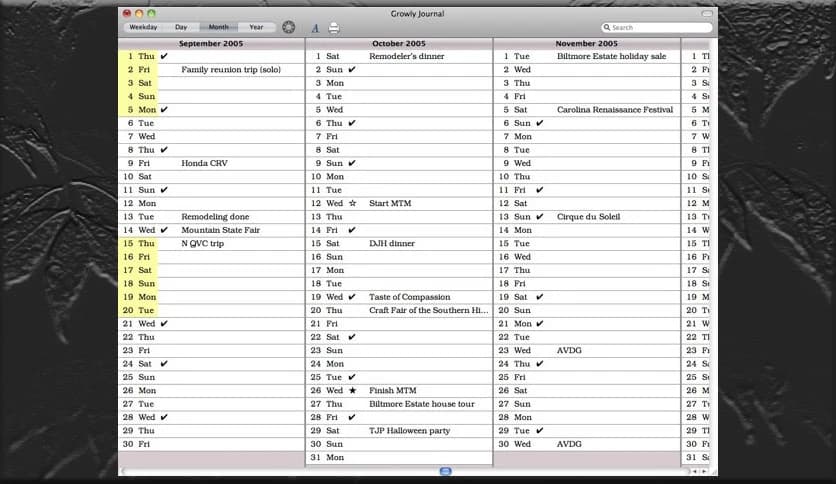The image size is (836, 484).
Task: Toggle the checkmark on October 2 Sun
Action: click(352, 69)
